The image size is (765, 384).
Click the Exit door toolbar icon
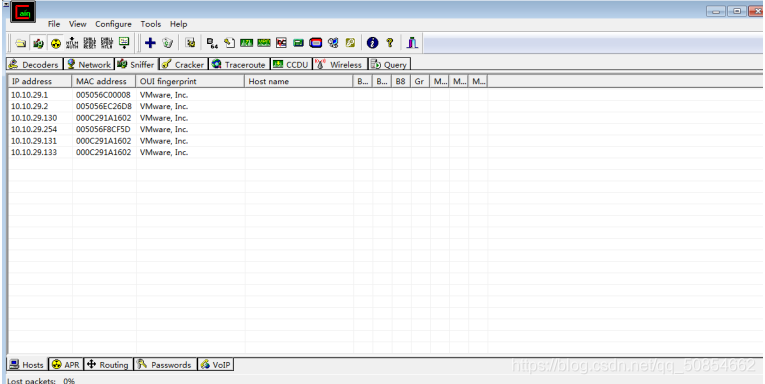[412, 43]
